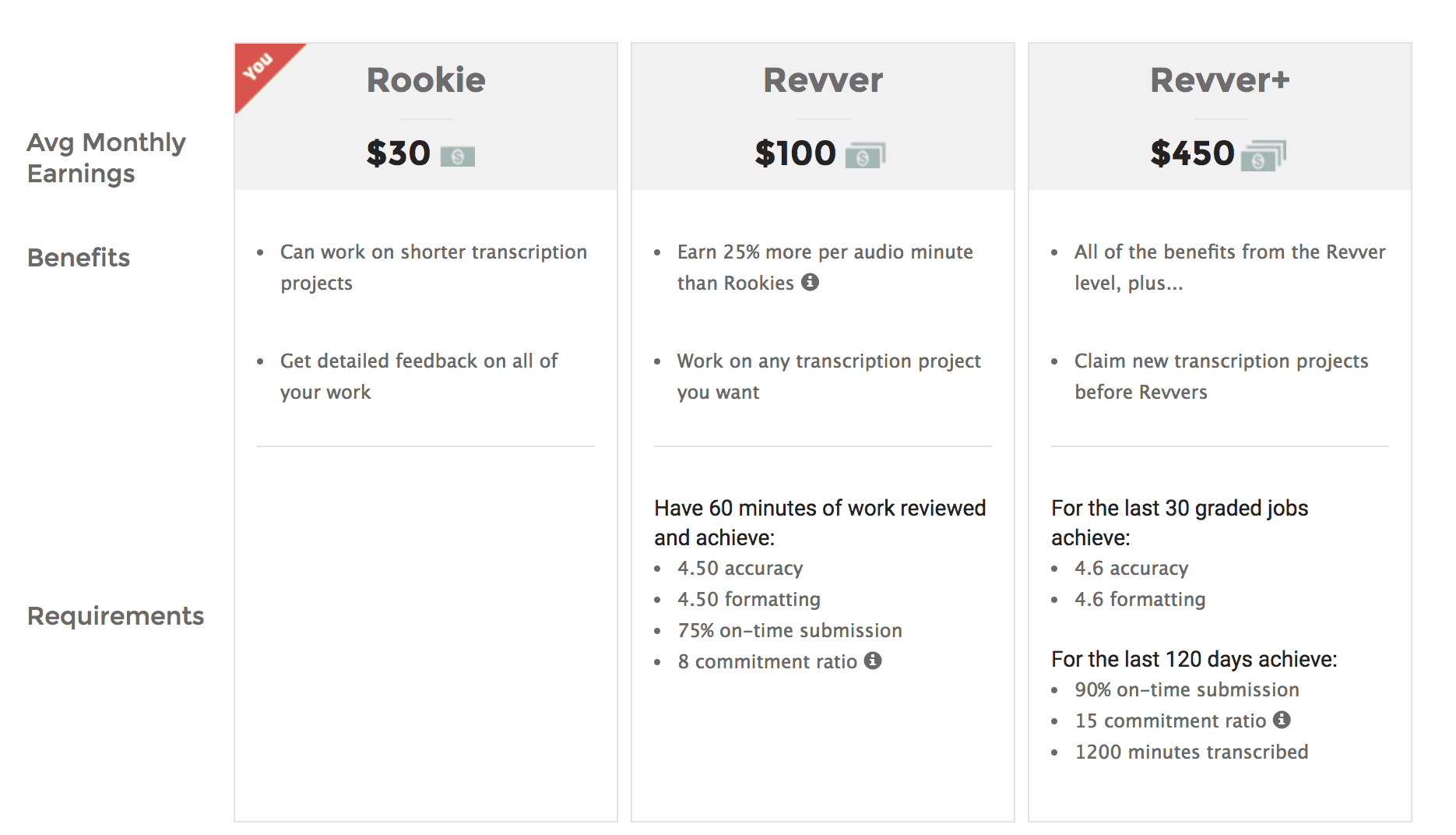Select the Revver+ level heading
The image size is (1456, 835).
pyautogui.click(x=1219, y=80)
